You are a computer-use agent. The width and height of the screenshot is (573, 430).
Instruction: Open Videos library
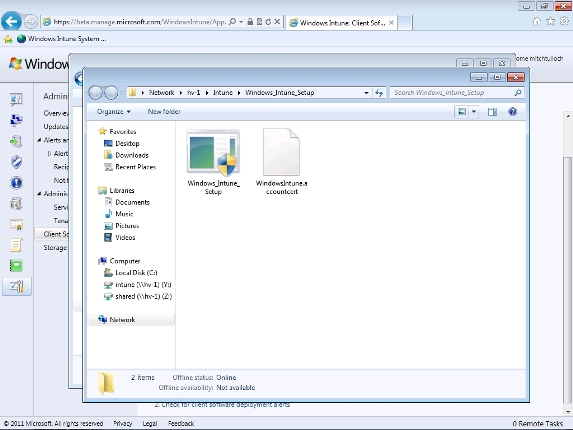coord(120,237)
